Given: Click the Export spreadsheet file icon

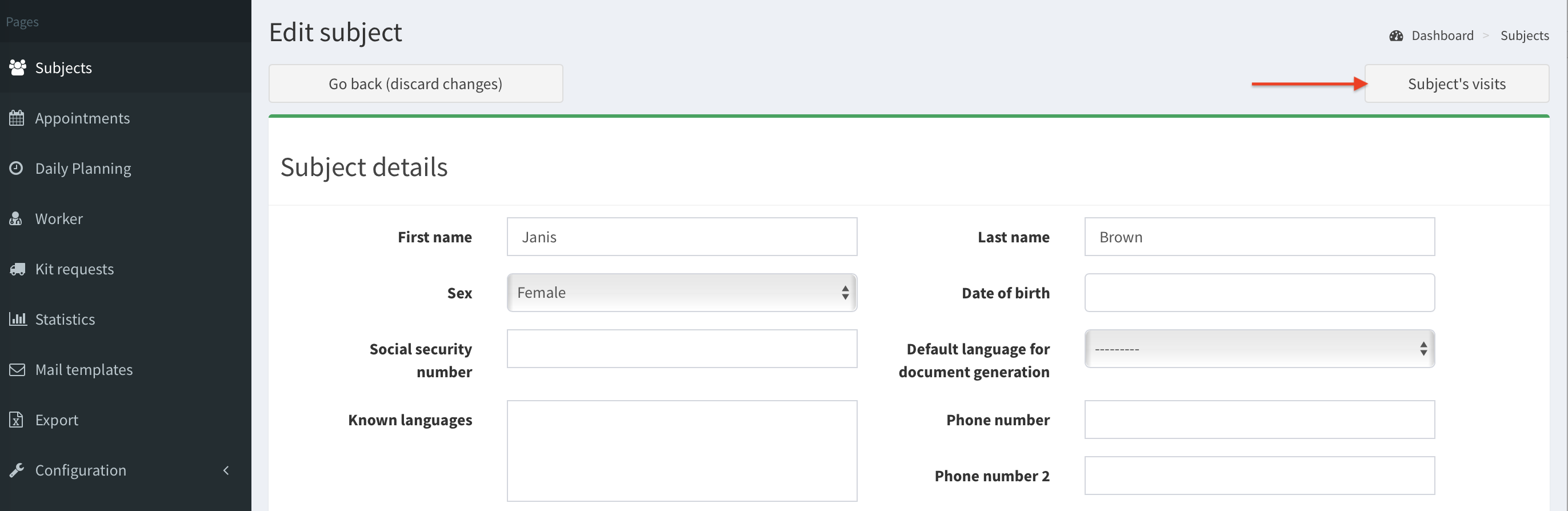Looking at the screenshot, I should 17,420.
